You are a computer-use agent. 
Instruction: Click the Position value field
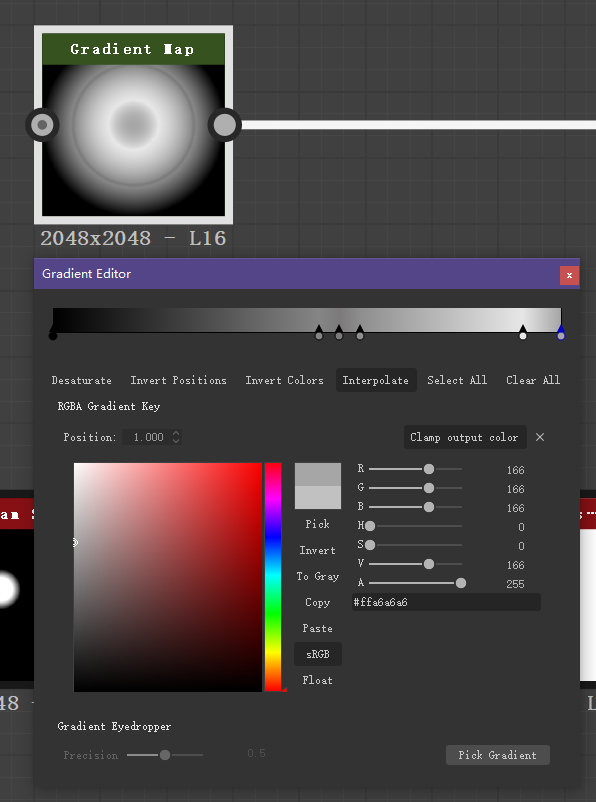pos(146,437)
